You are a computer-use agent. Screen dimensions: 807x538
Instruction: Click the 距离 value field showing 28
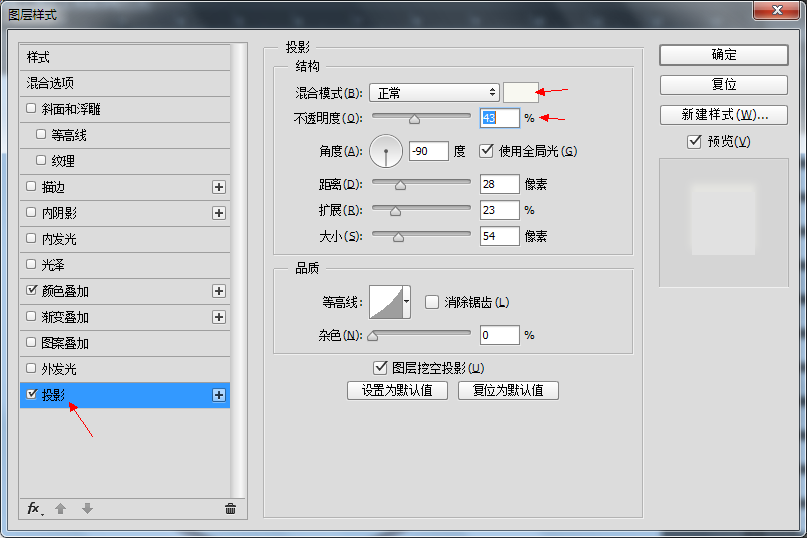coord(499,184)
